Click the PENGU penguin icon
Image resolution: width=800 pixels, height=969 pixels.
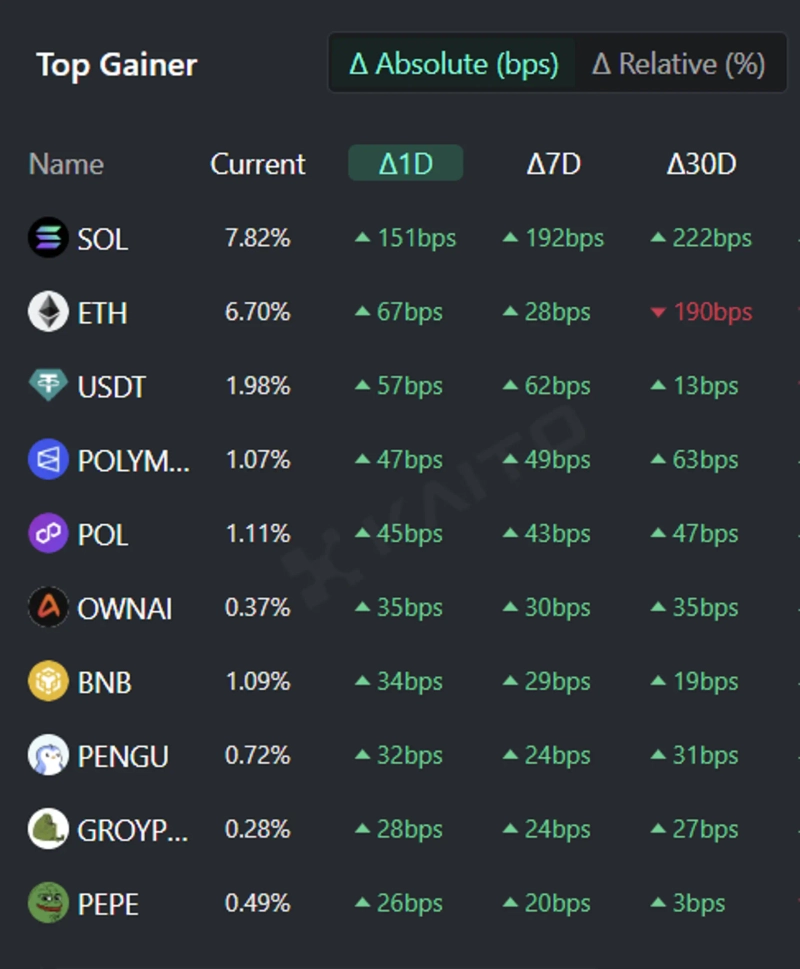pos(48,756)
